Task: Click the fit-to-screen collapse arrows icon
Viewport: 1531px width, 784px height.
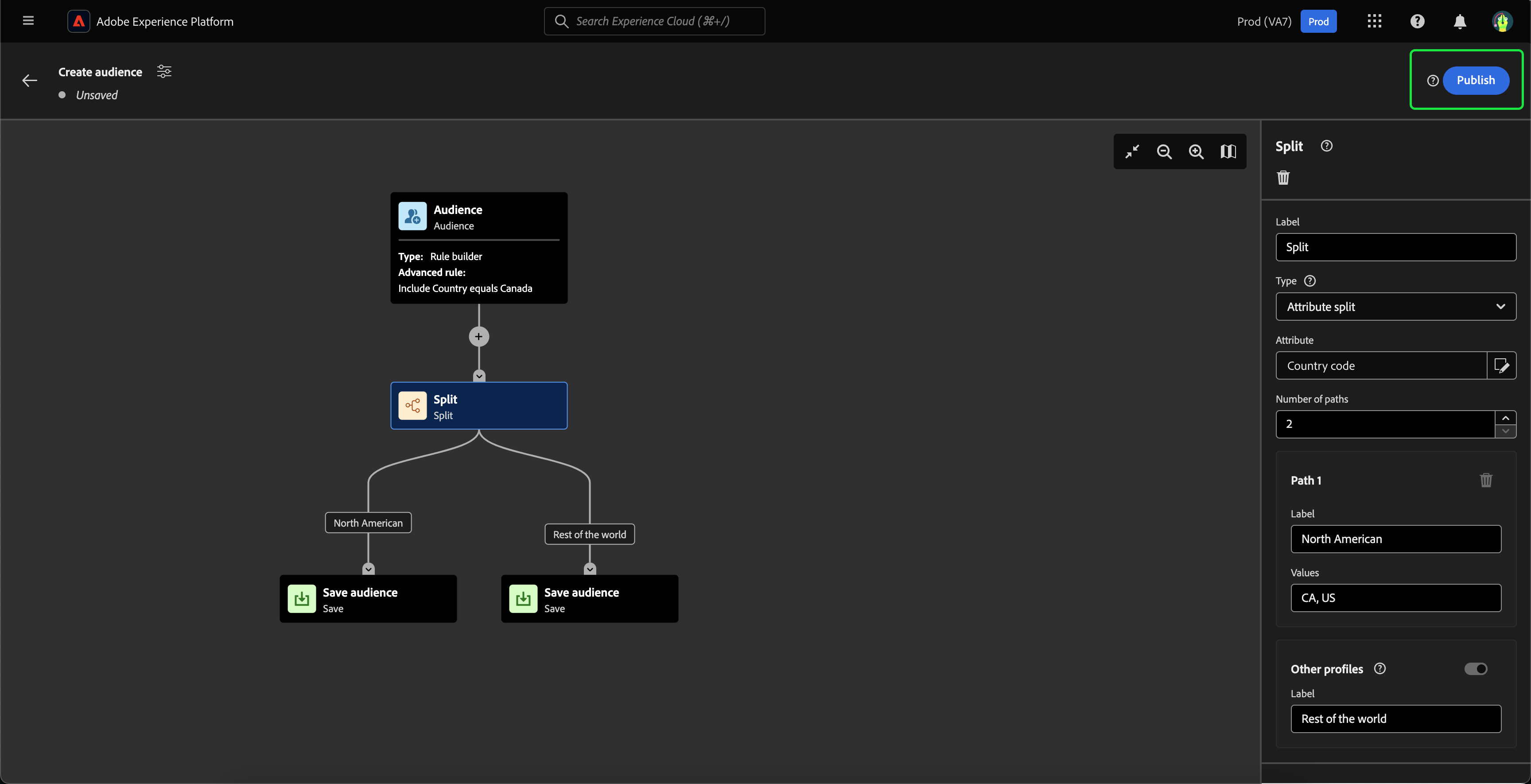Action: coord(1131,151)
